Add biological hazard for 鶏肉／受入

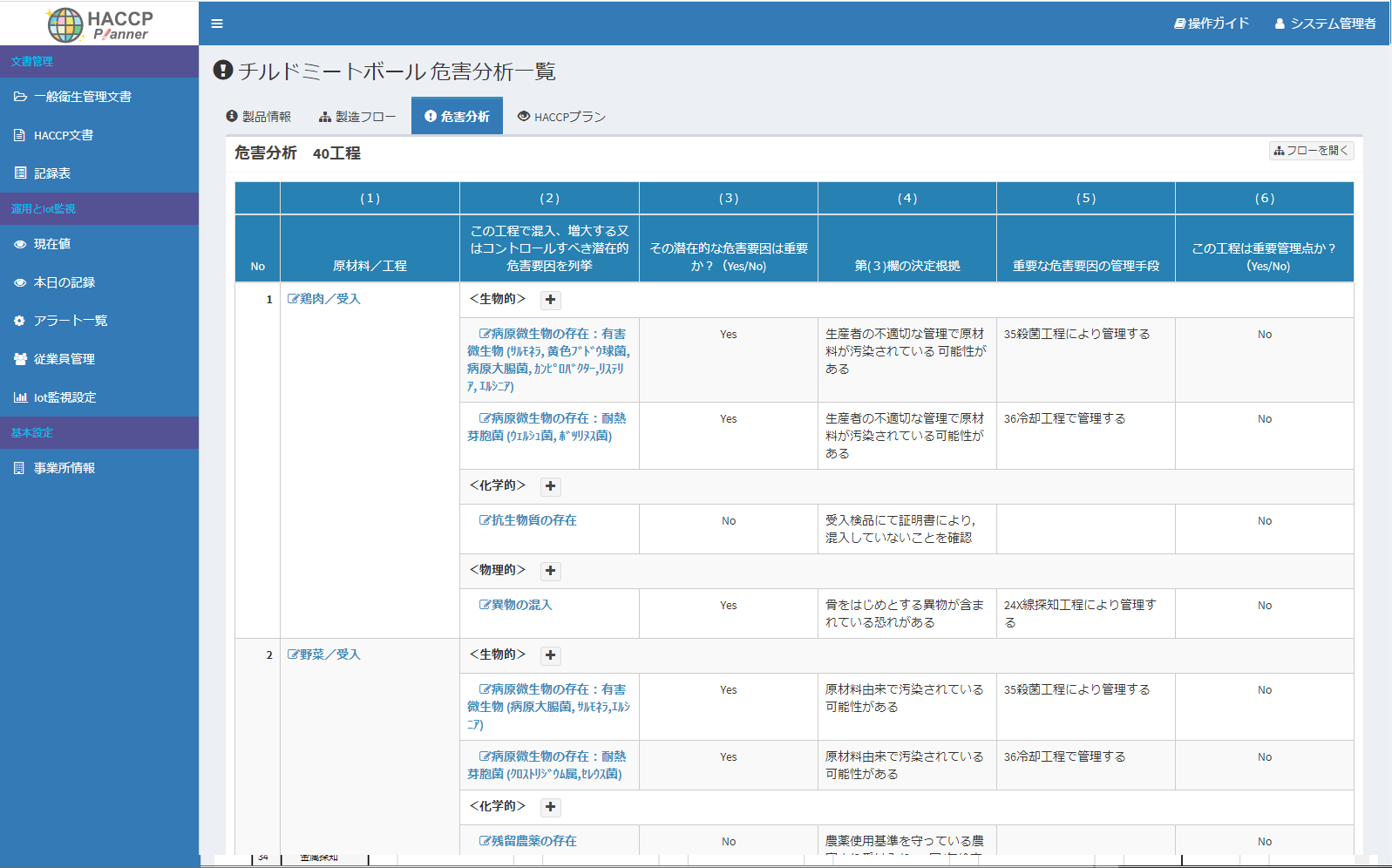point(550,300)
